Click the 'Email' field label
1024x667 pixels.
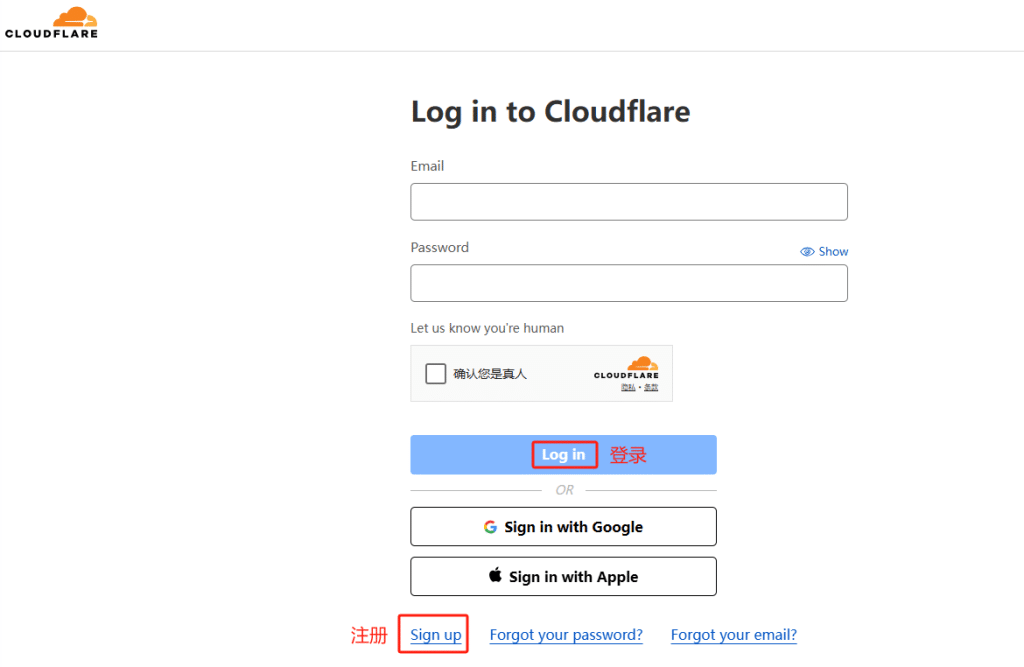click(x=427, y=166)
